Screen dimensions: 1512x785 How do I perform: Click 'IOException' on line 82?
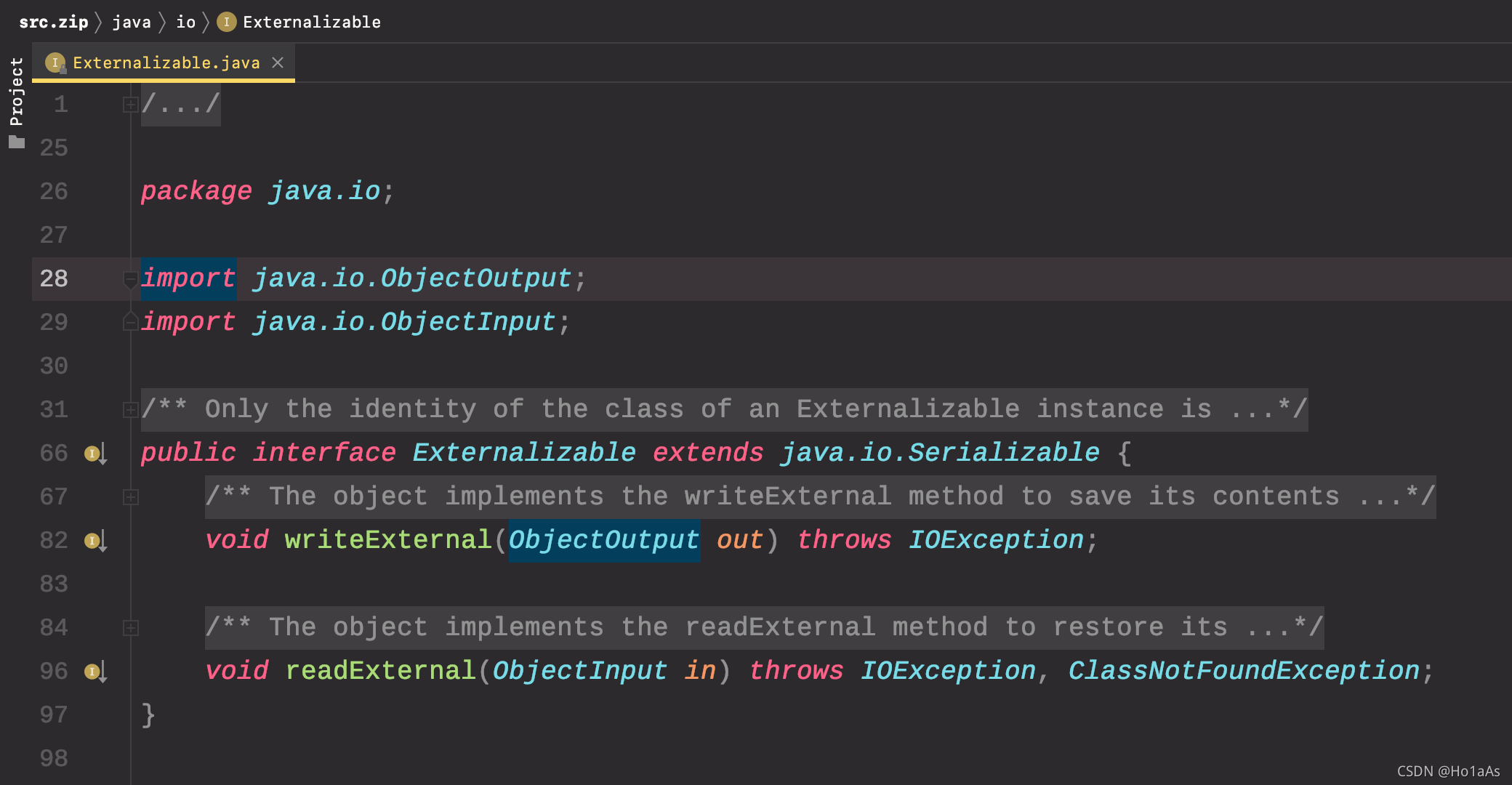[x=997, y=540]
